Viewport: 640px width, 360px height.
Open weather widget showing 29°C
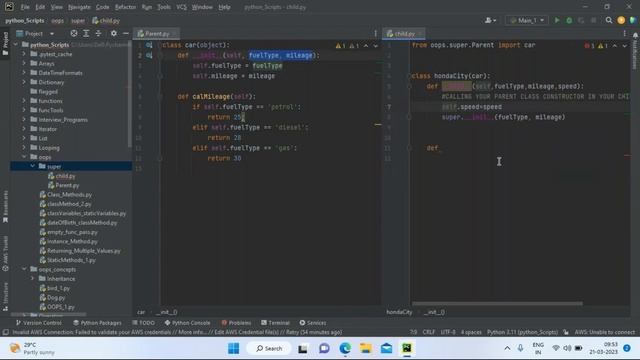click(32, 348)
